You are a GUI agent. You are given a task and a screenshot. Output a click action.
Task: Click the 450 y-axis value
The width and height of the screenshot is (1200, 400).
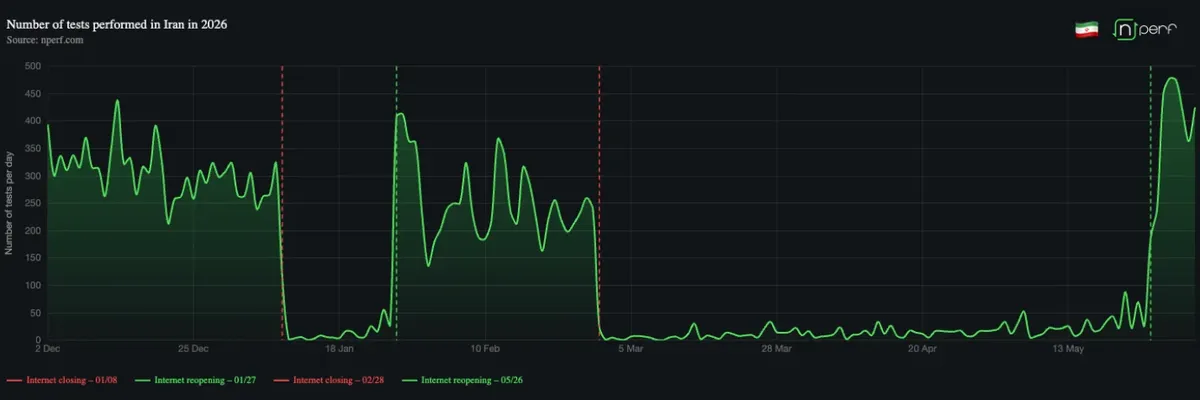(33, 94)
